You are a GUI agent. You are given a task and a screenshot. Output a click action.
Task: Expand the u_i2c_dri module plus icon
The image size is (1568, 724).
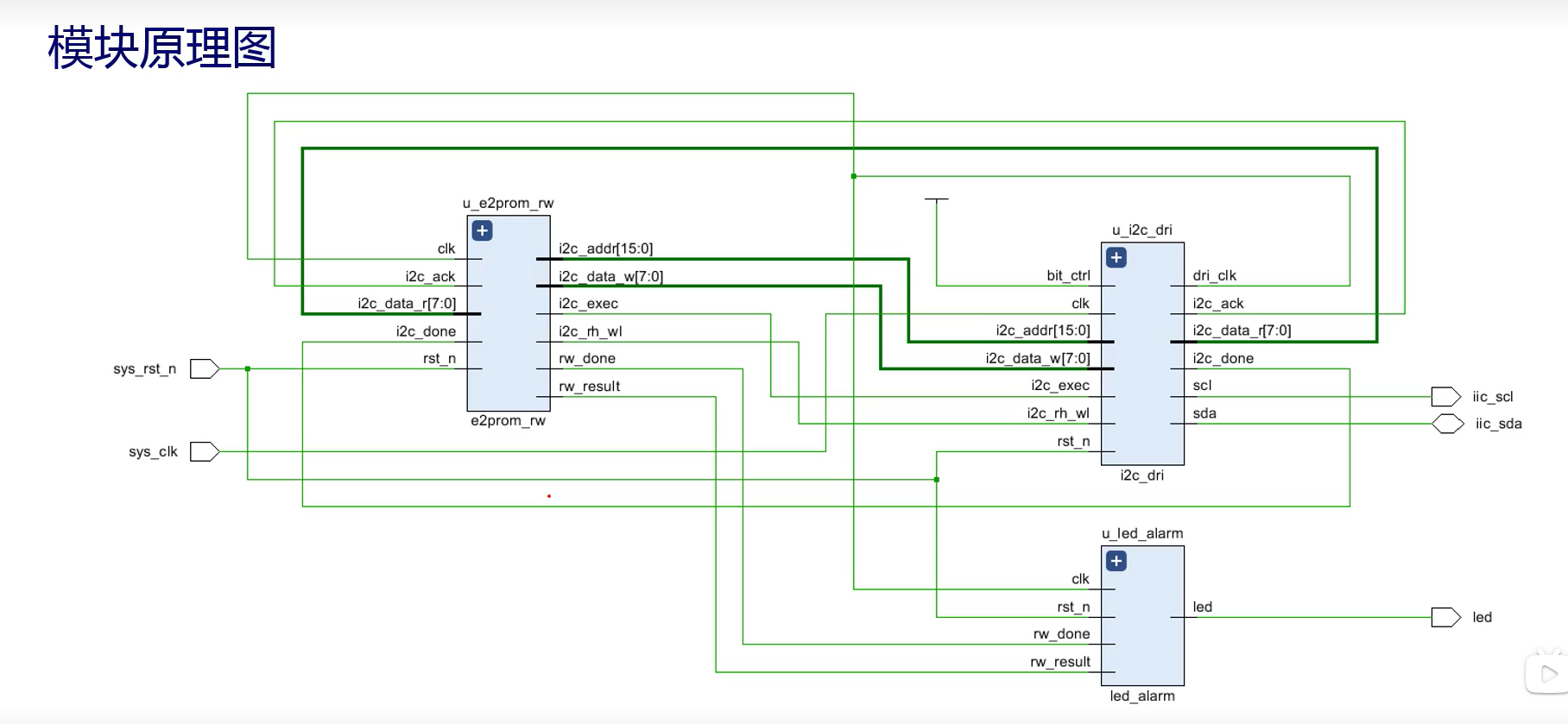point(1116,257)
